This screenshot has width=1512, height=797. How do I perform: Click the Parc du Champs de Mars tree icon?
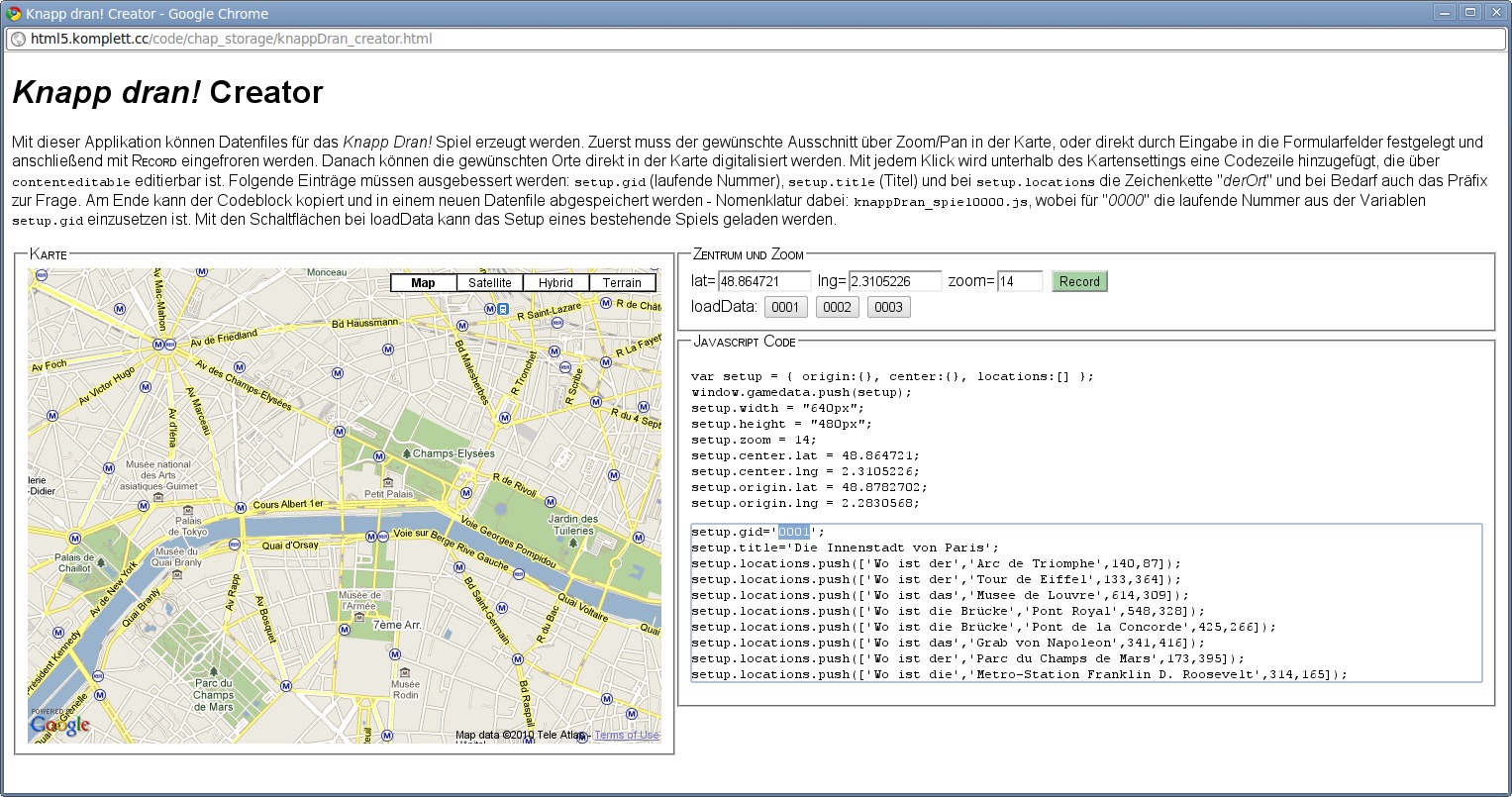pyautogui.click(x=213, y=669)
